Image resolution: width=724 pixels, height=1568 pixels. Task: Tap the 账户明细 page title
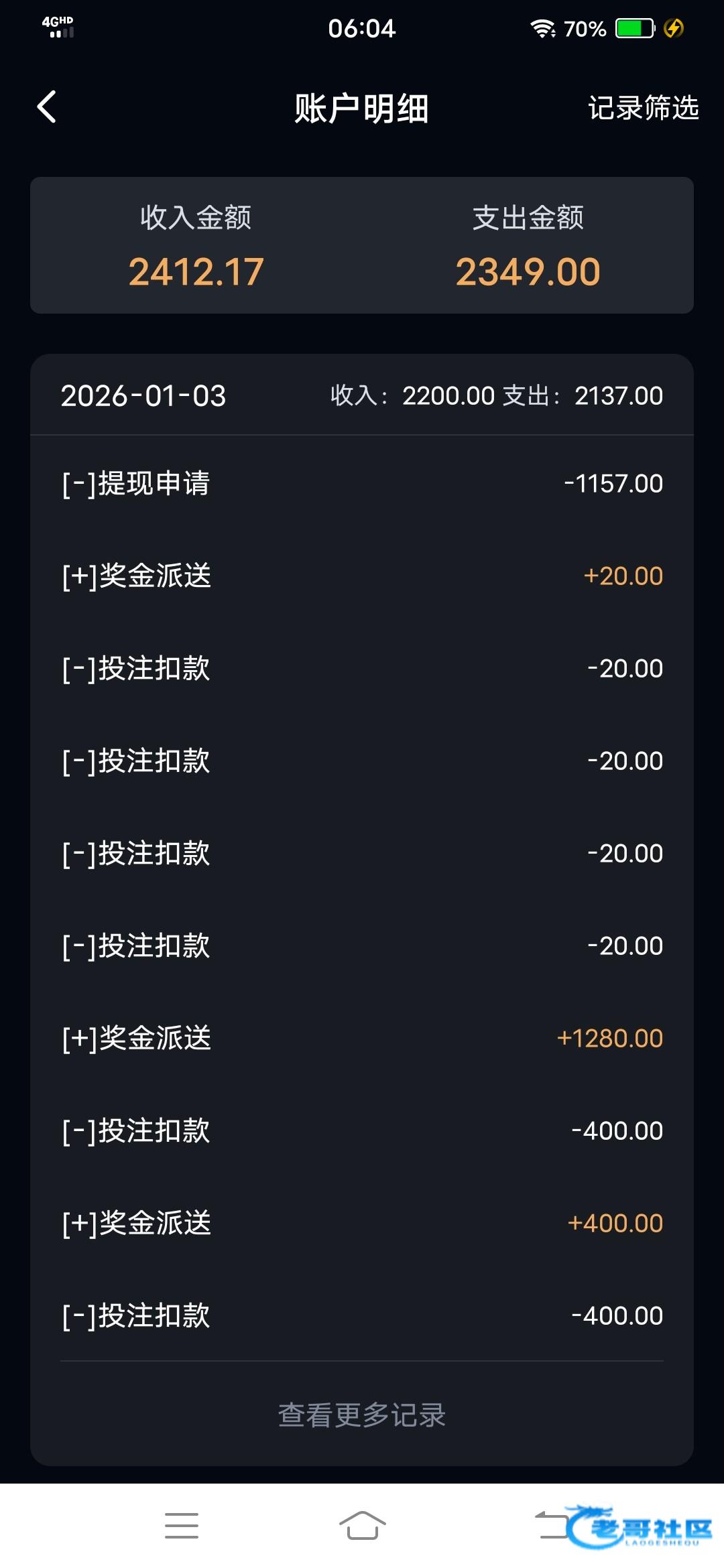[362, 108]
